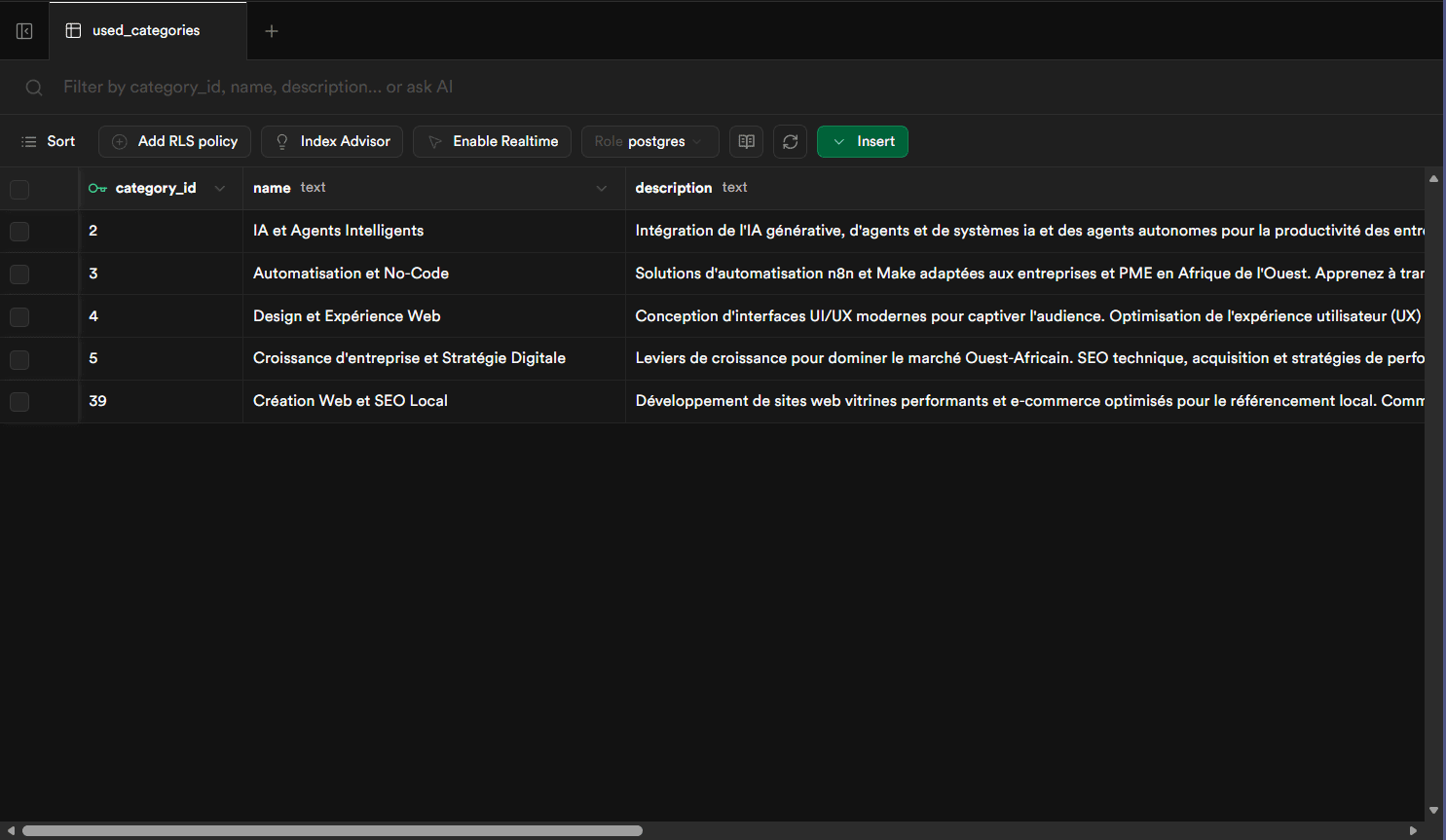Click category_id cell with value 39
1446x840 pixels.
[161, 401]
